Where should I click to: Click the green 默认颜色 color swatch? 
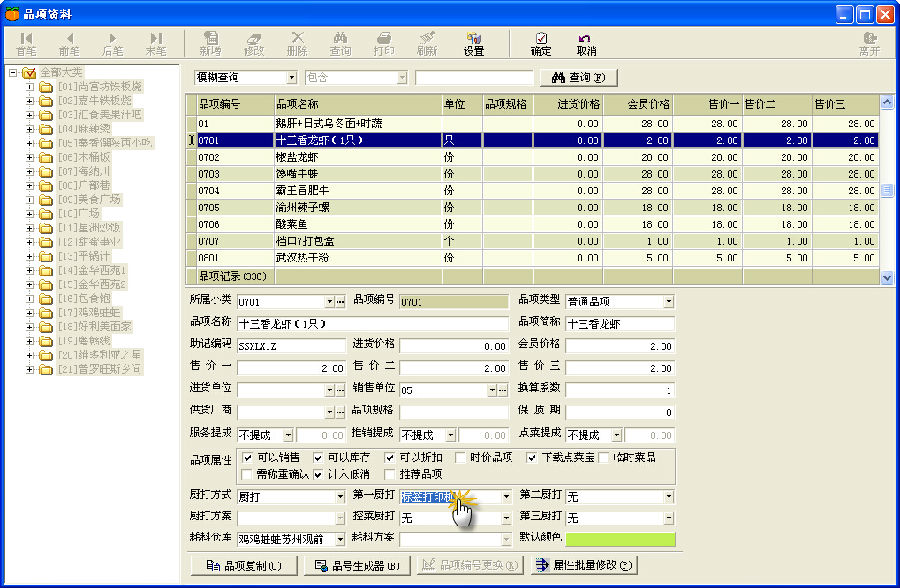[620, 539]
